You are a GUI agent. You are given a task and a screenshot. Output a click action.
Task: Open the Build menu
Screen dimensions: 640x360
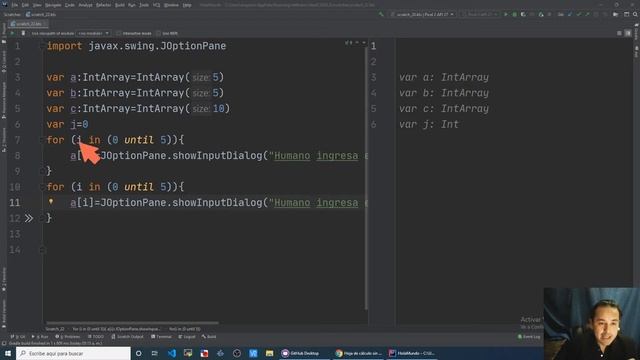click(x=120, y=5)
